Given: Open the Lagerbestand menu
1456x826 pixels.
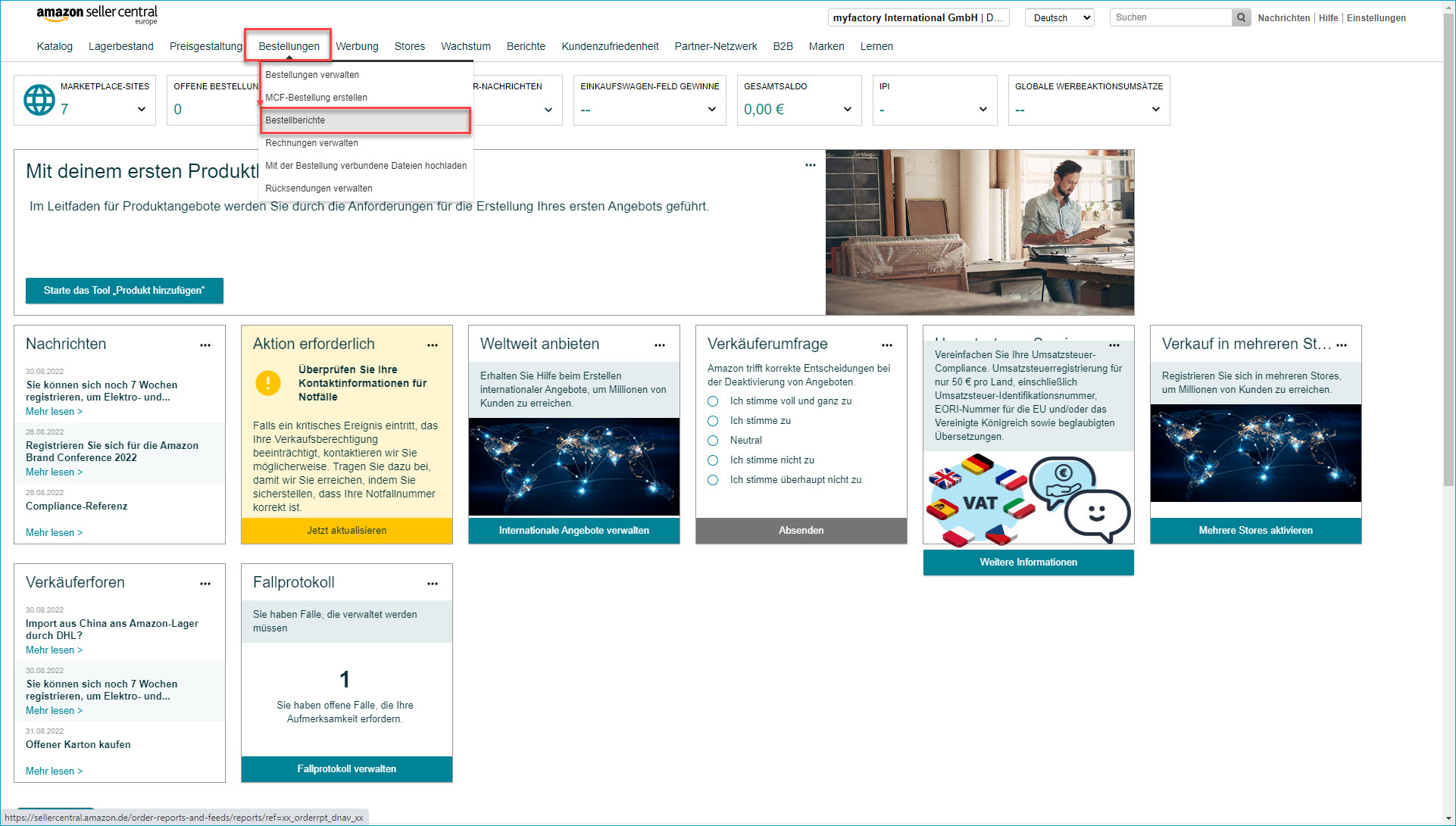Looking at the screenshot, I should [x=121, y=46].
